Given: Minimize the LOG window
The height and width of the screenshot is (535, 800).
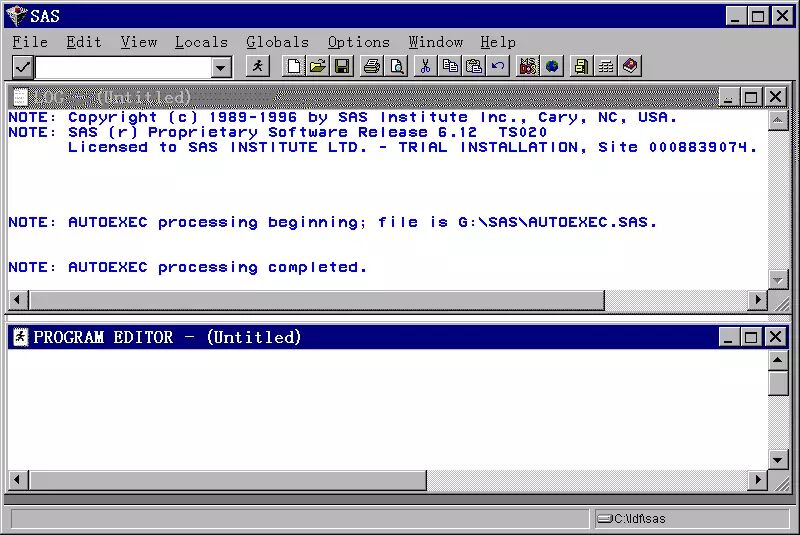Looking at the screenshot, I should click(728, 97).
